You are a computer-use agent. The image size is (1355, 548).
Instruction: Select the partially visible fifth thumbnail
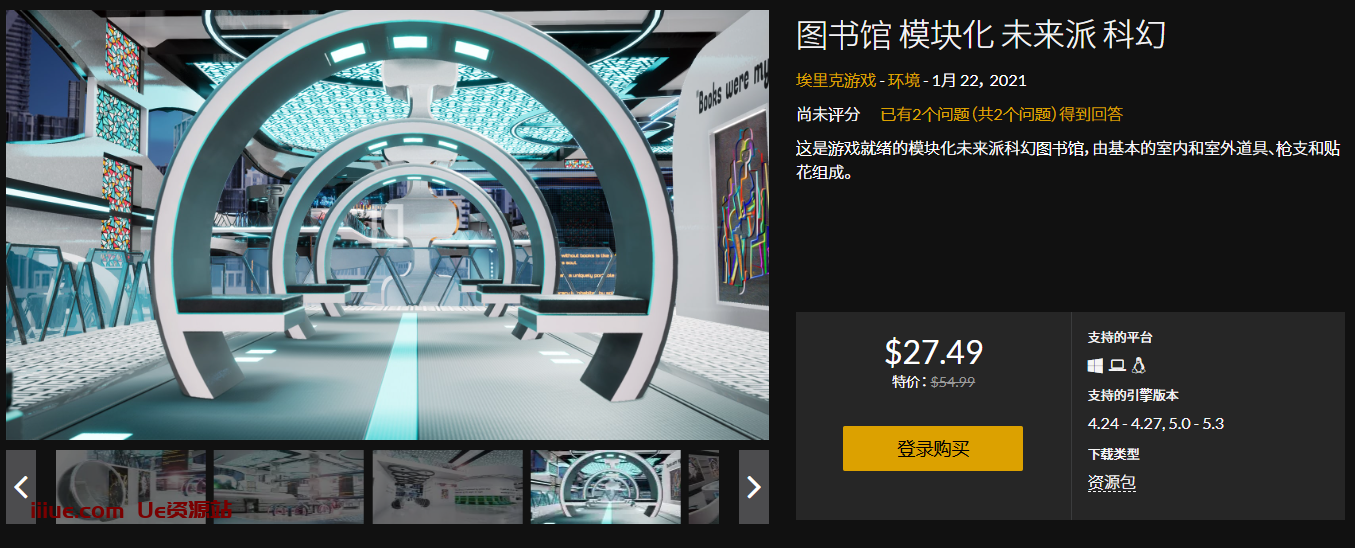tap(704, 487)
